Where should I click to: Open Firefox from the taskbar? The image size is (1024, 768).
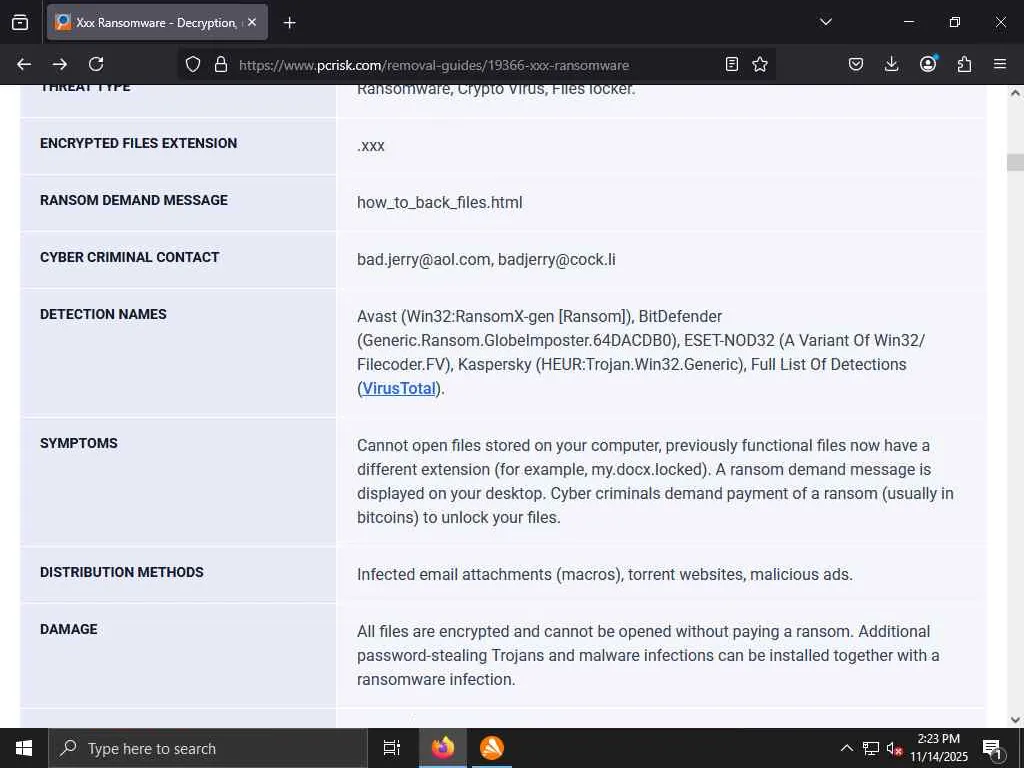coord(443,748)
